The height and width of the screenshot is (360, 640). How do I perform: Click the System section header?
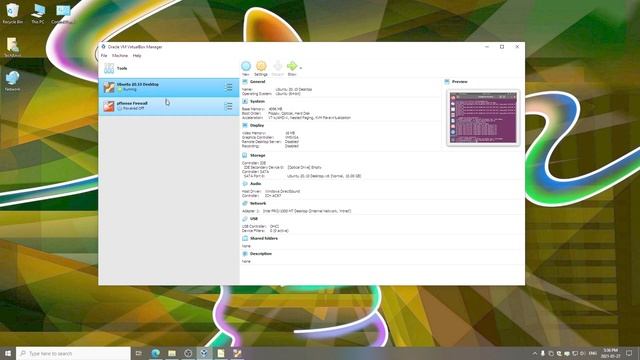click(x=257, y=101)
